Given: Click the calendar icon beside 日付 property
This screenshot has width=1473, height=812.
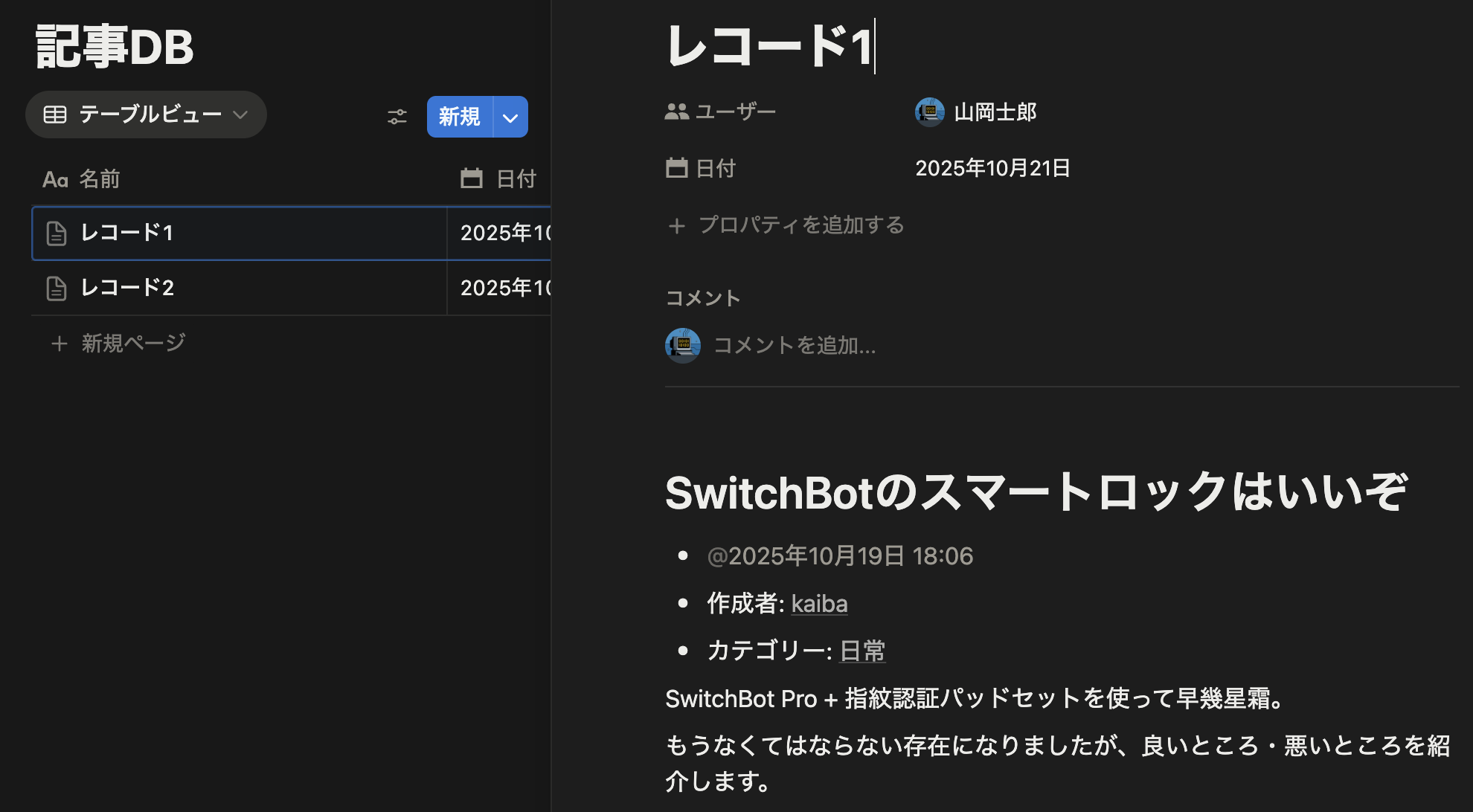Looking at the screenshot, I should pyautogui.click(x=676, y=168).
